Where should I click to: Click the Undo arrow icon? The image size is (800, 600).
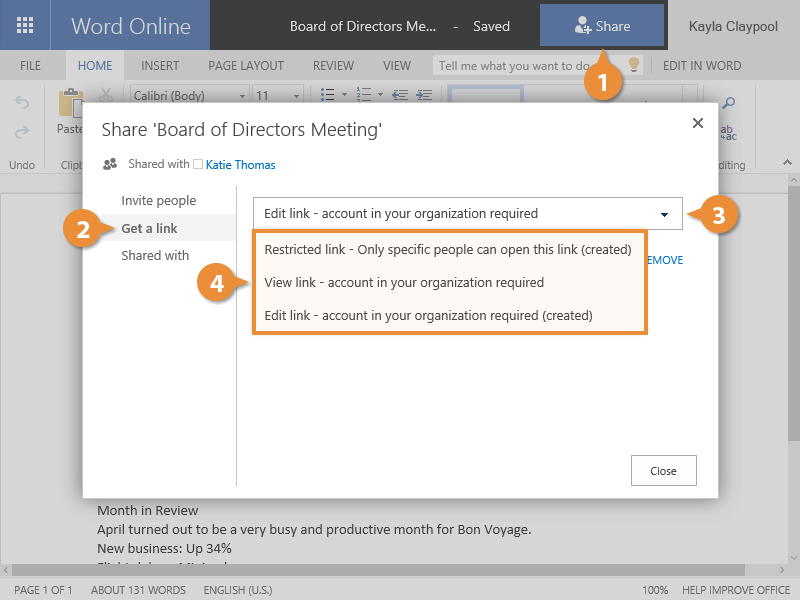pos(23,102)
